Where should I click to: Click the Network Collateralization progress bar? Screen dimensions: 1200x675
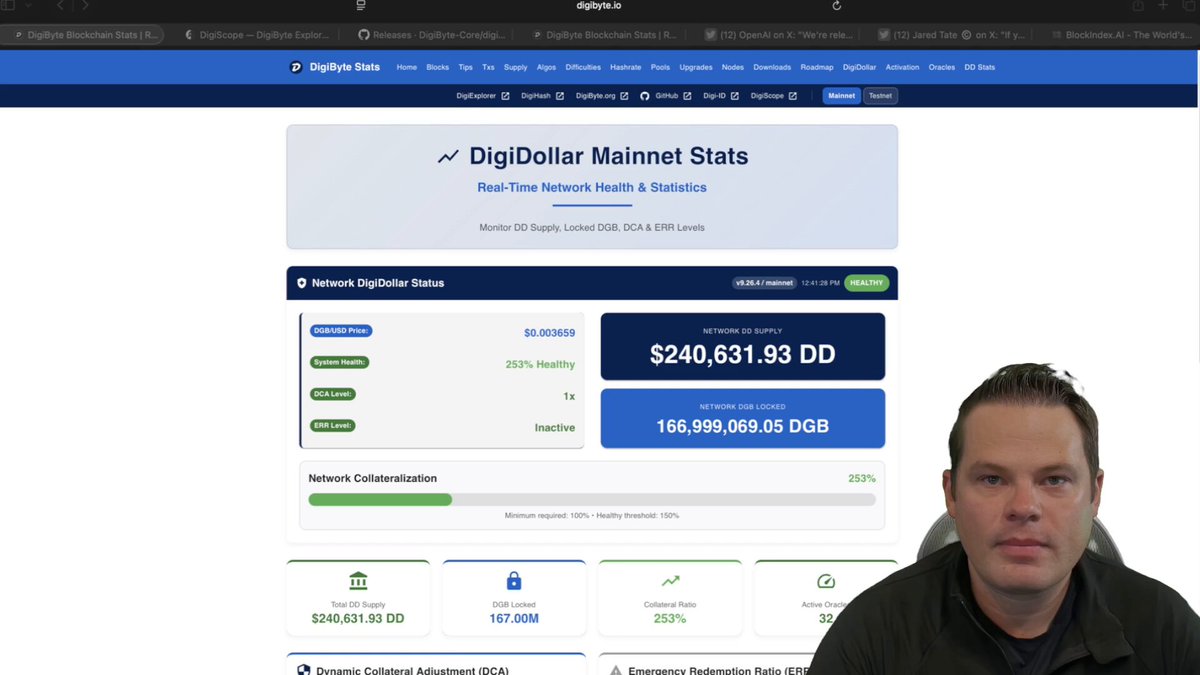tap(592, 499)
